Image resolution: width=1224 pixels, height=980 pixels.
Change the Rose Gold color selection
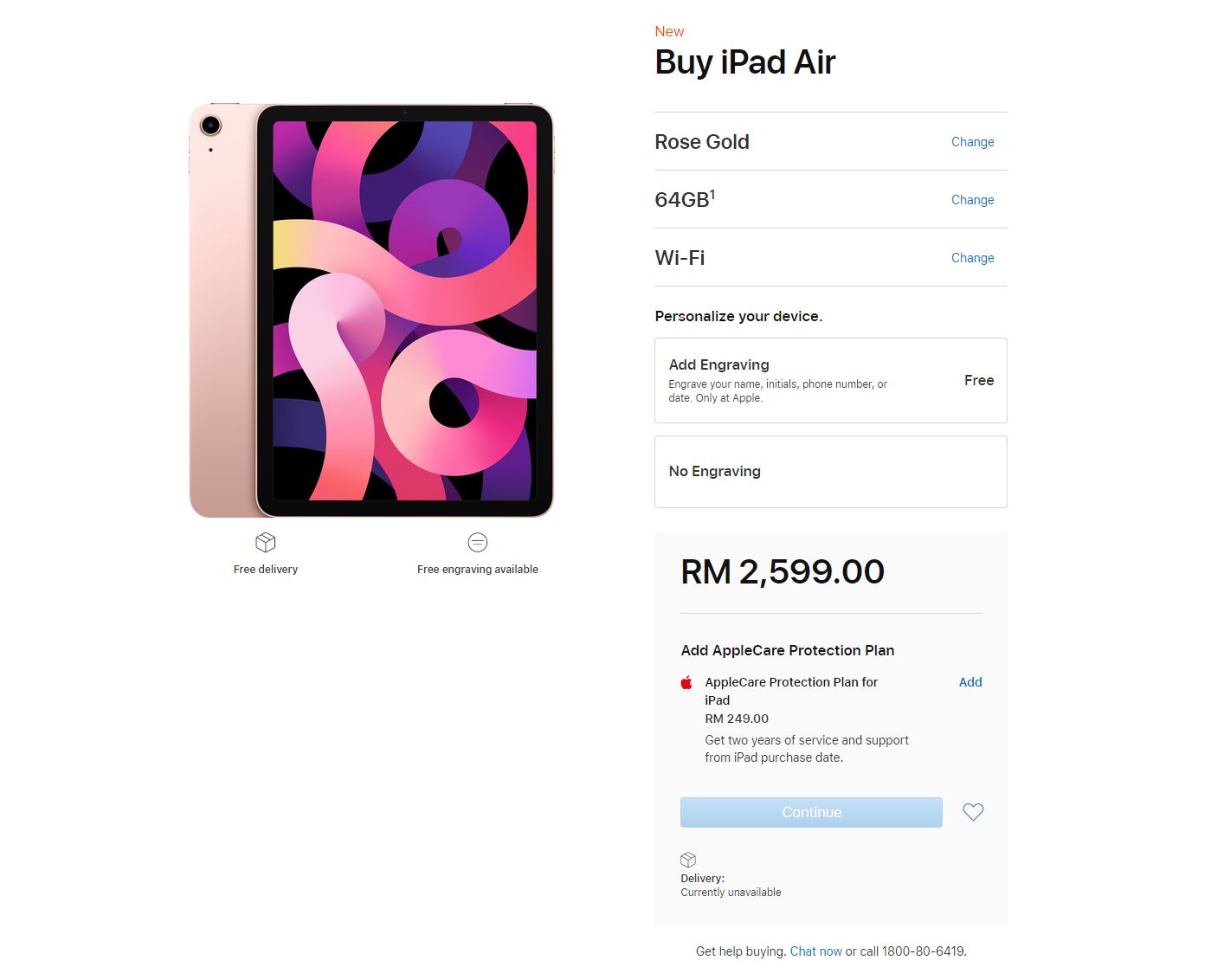(972, 142)
